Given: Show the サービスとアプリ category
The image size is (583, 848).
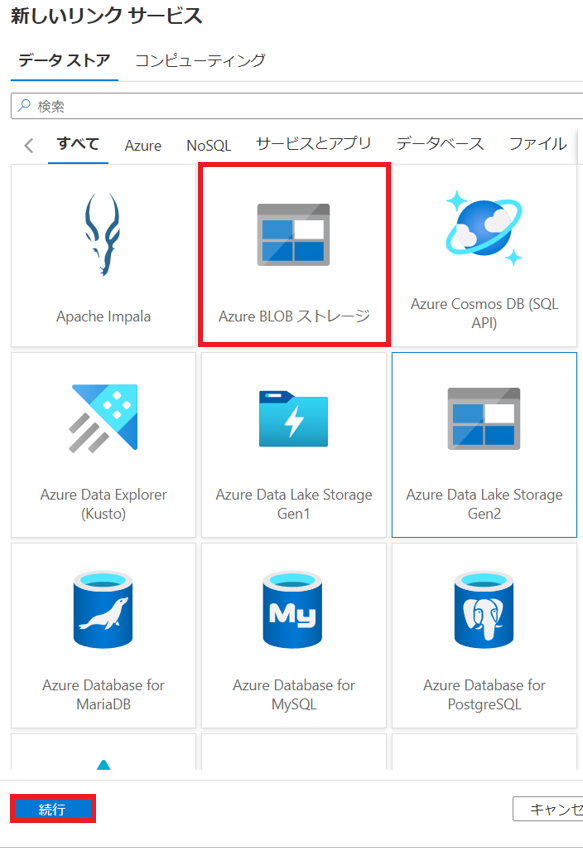Looking at the screenshot, I should 314,143.
